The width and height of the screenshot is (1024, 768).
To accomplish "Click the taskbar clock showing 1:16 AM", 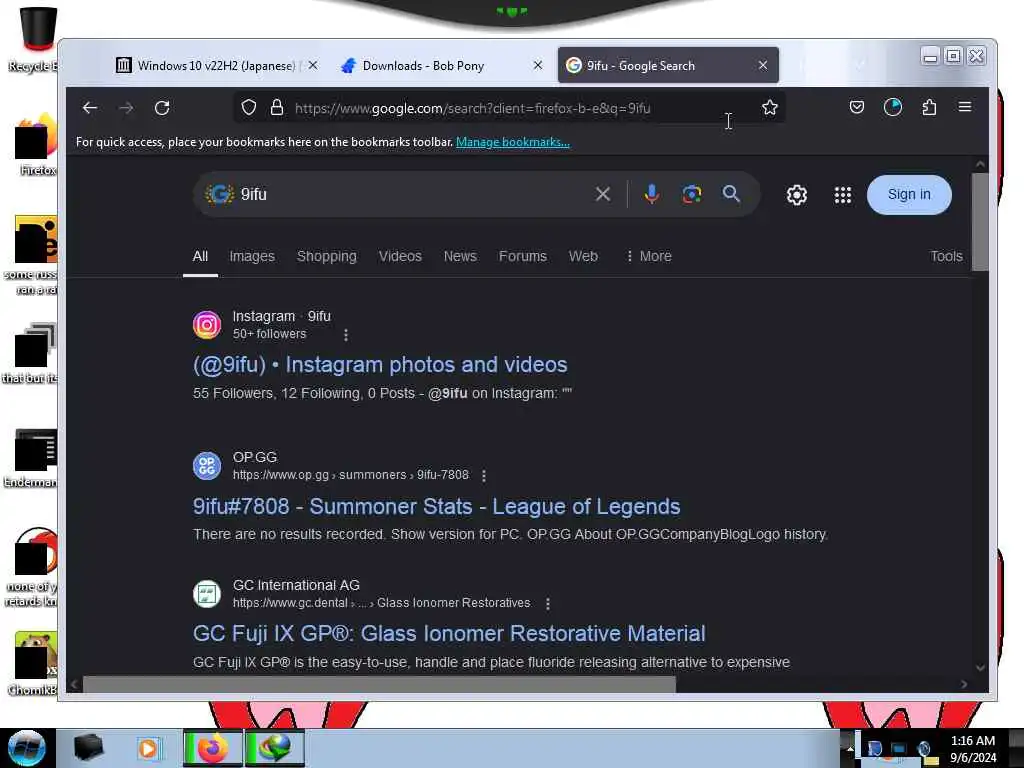I will [973, 748].
